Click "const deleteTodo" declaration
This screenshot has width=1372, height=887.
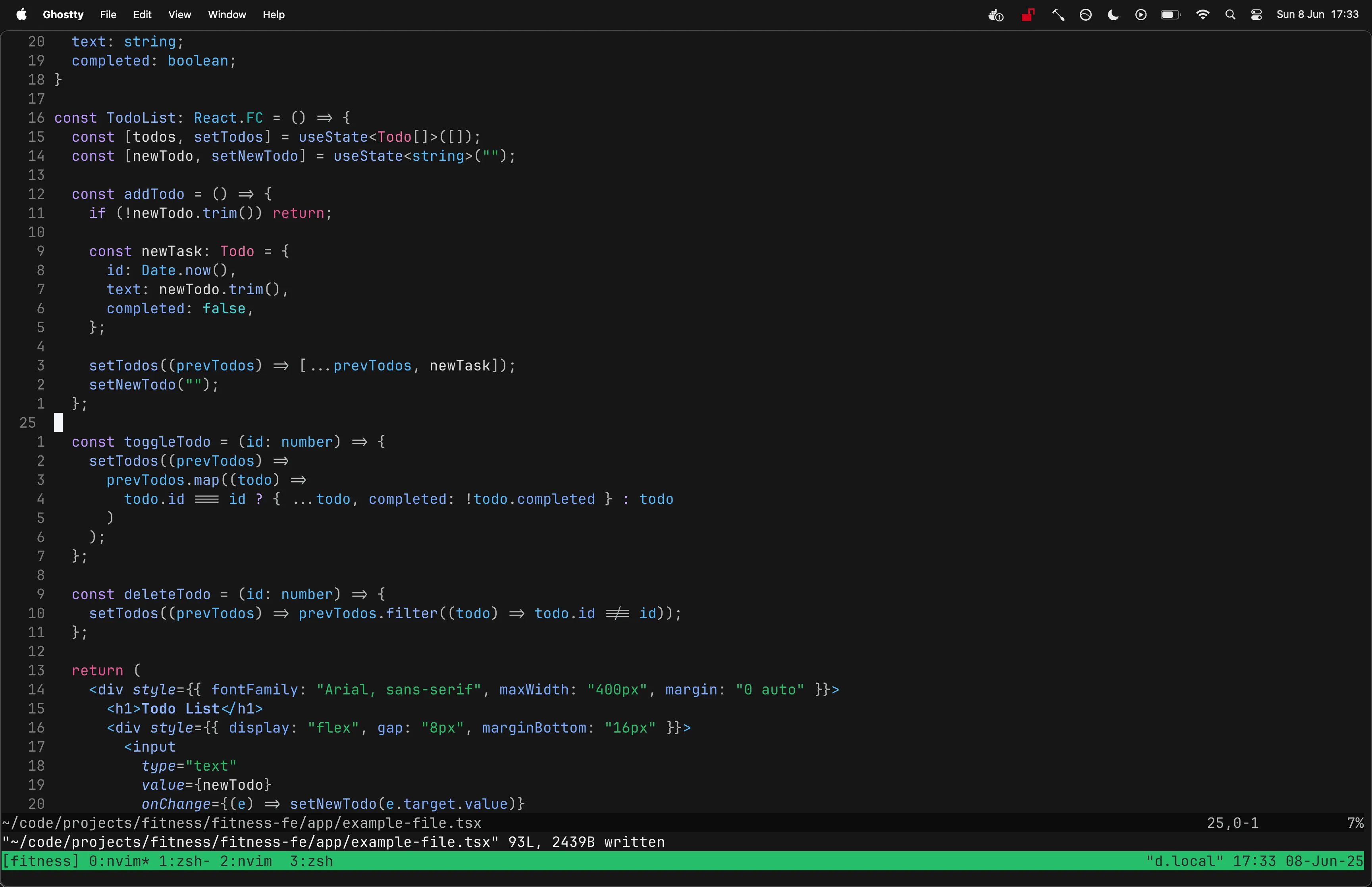pyautogui.click(x=141, y=594)
